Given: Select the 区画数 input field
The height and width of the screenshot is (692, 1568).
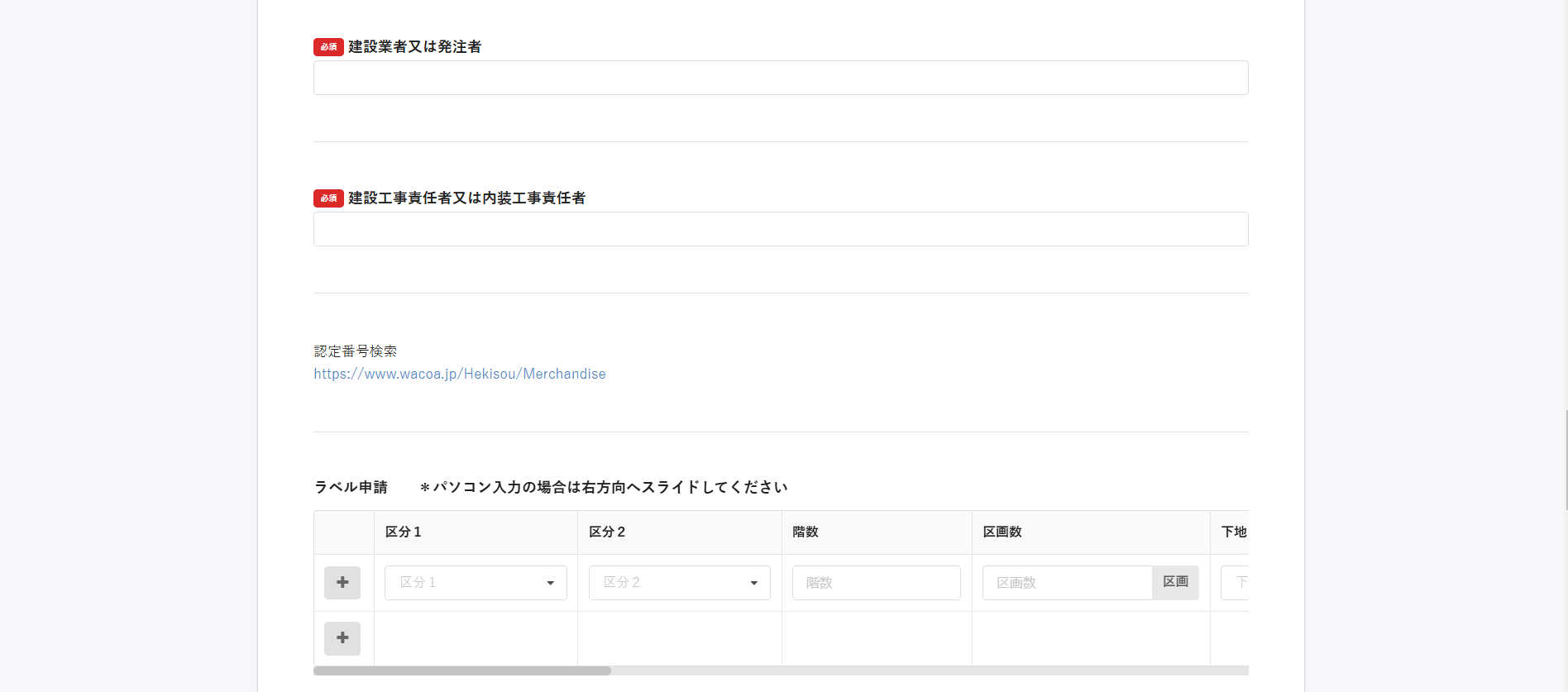Looking at the screenshot, I should [1067, 583].
